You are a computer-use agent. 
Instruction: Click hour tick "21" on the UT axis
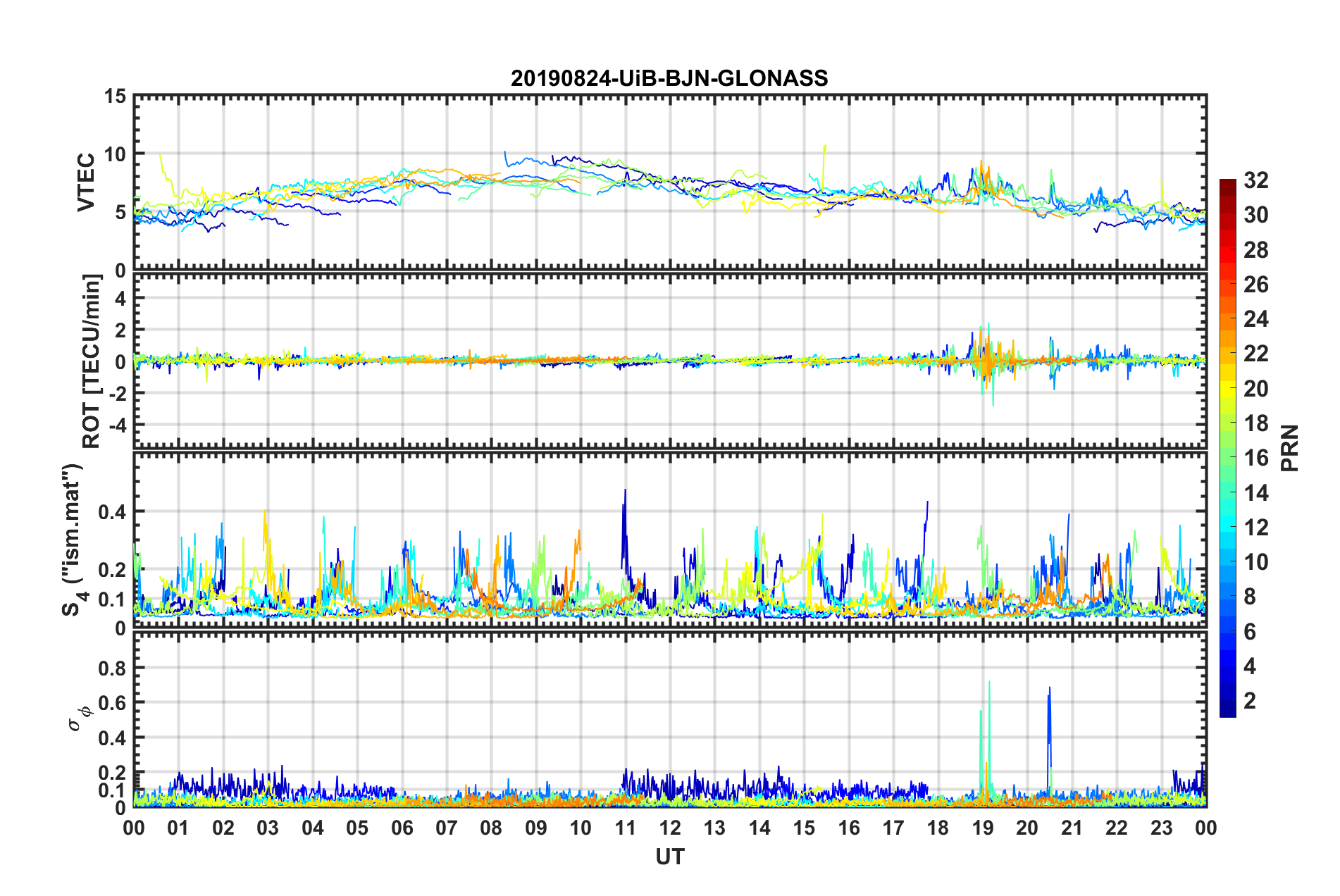(1072, 827)
